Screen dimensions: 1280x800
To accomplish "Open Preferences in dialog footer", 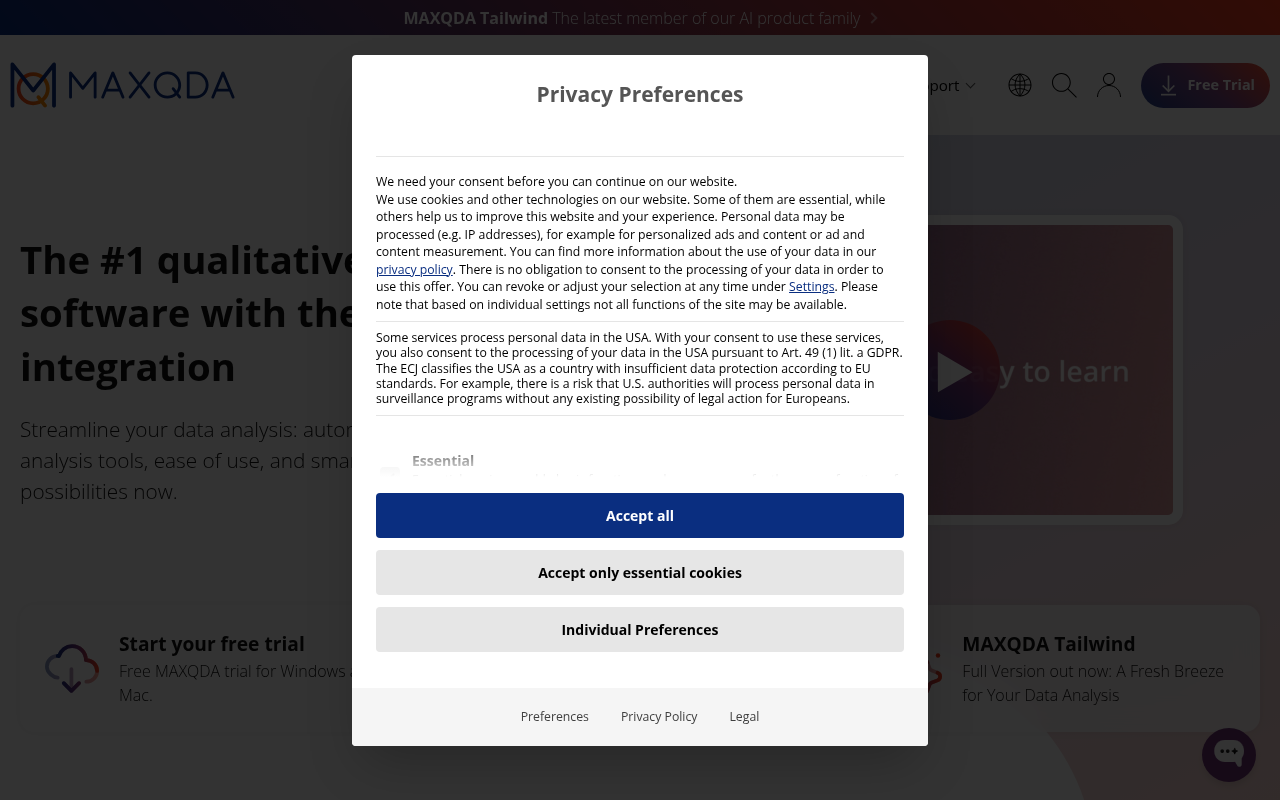I will 555,717.
